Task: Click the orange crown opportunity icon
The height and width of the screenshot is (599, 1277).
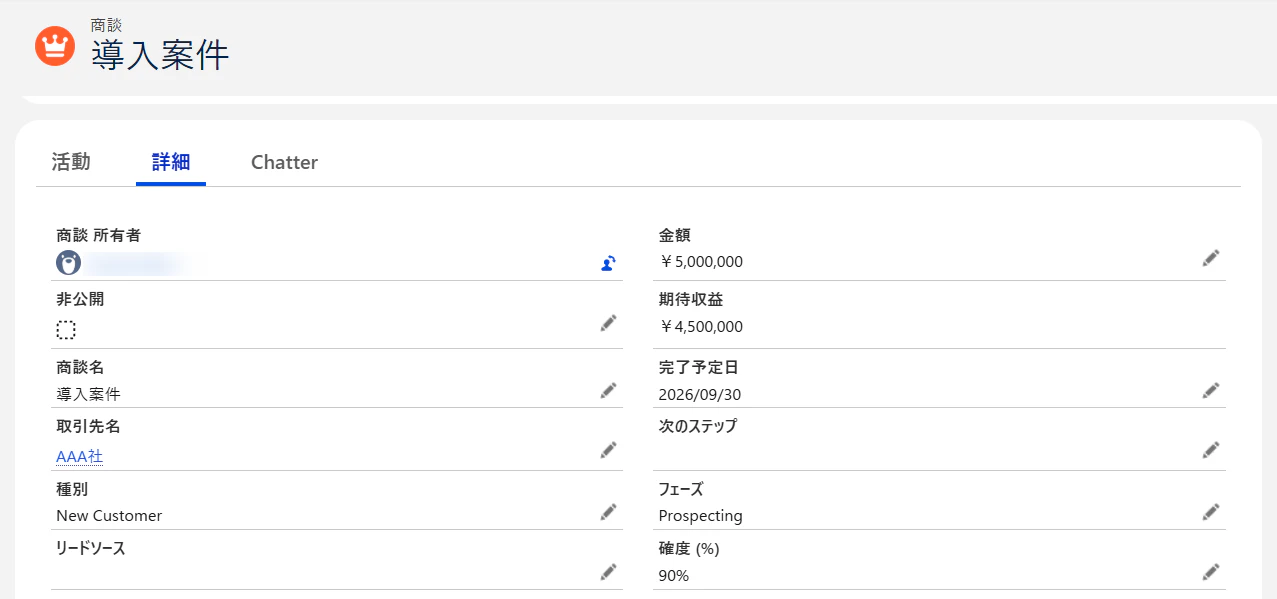Action: pos(55,46)
